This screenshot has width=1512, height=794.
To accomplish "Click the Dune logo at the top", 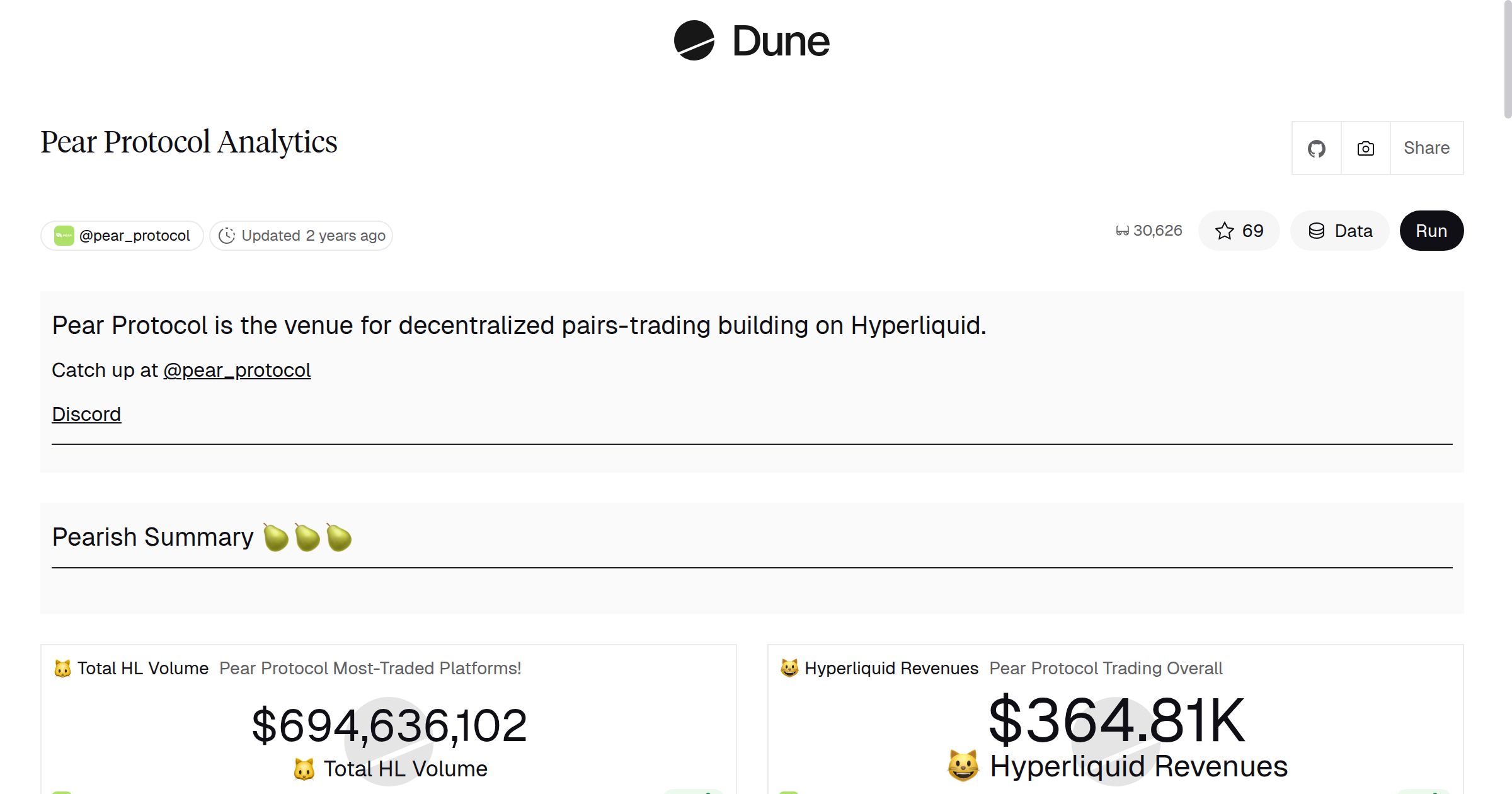I will [x=751, y=40].
